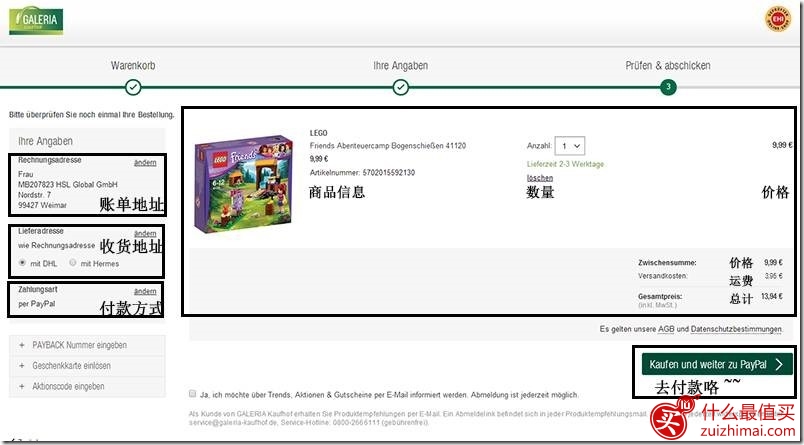
Task: Return to the Ihre Angaben step checkmark
Action: [400, 87]
